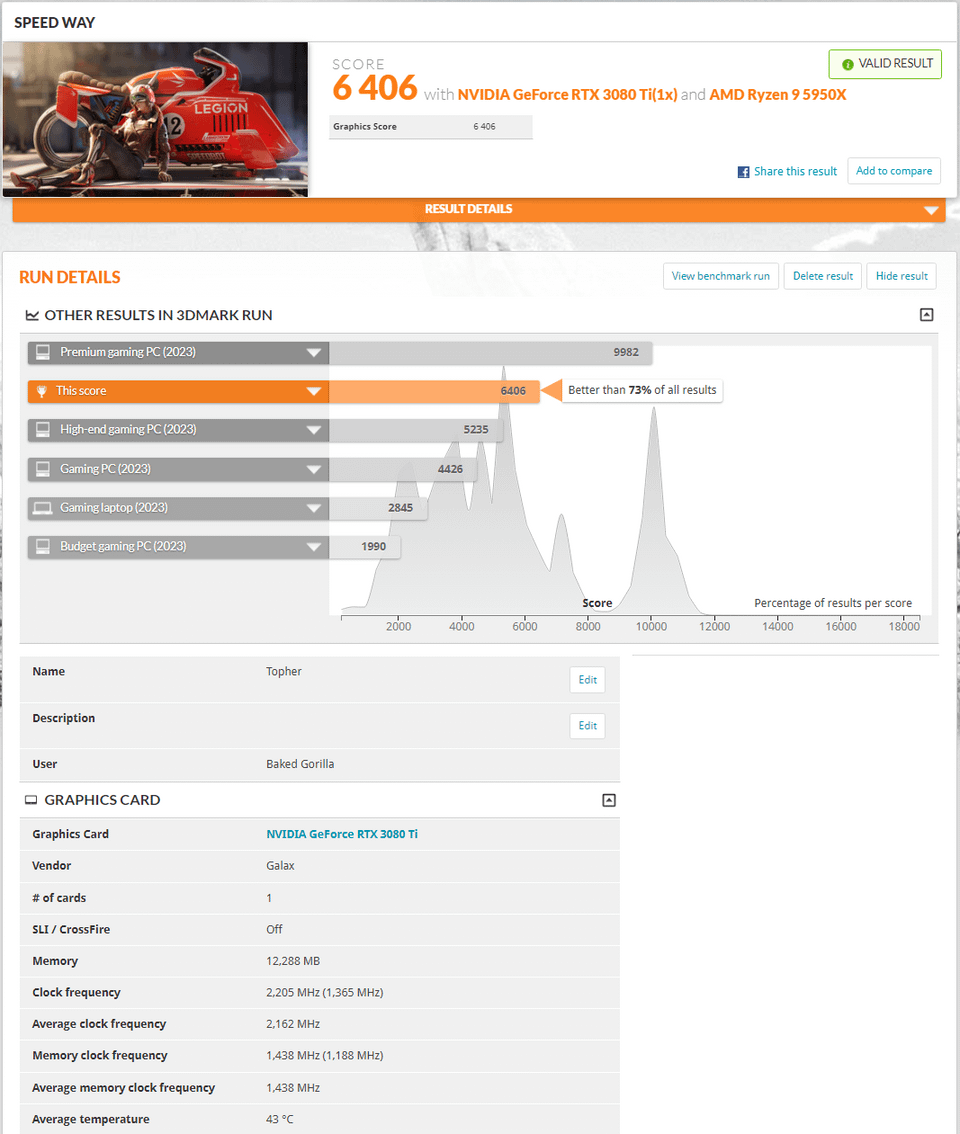Click the orange 6406 This score bar
Viewport: 960px width, 1134px height.
tap(434, 391)
